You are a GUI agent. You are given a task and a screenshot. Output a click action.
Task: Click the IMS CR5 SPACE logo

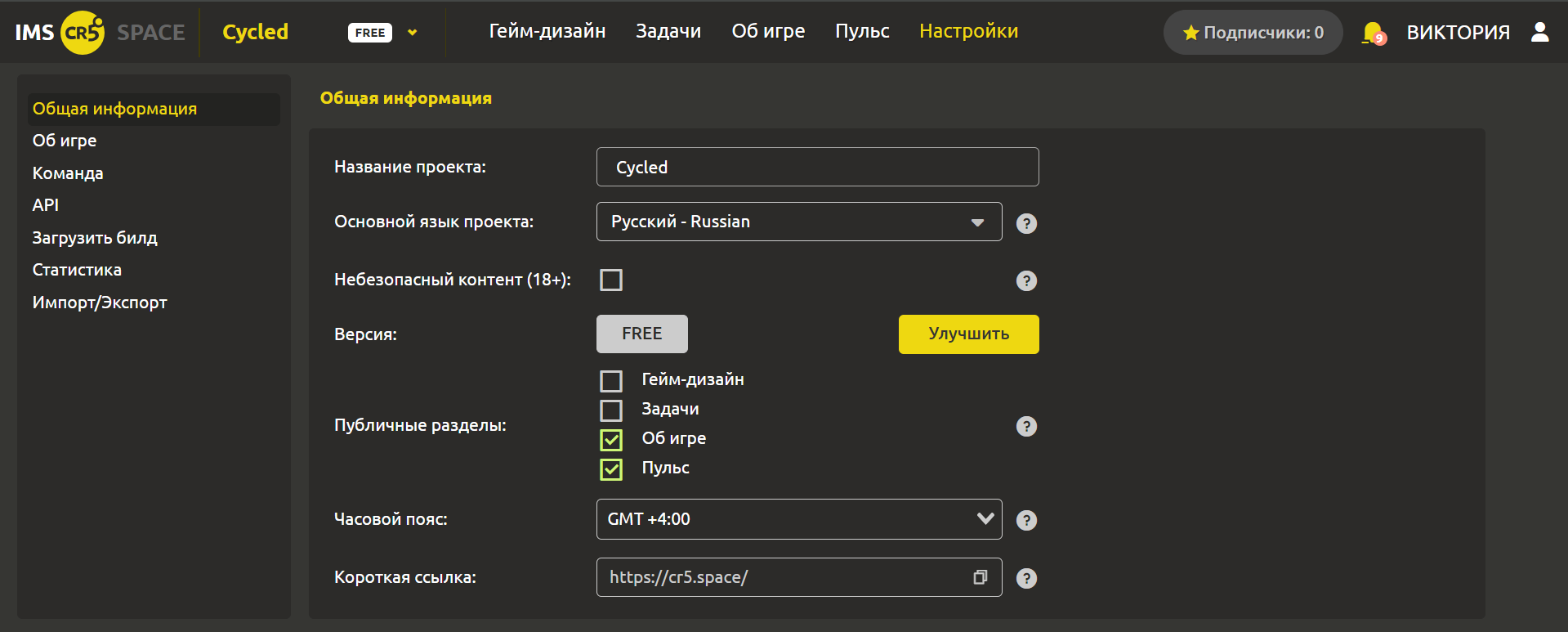(100, 33)
